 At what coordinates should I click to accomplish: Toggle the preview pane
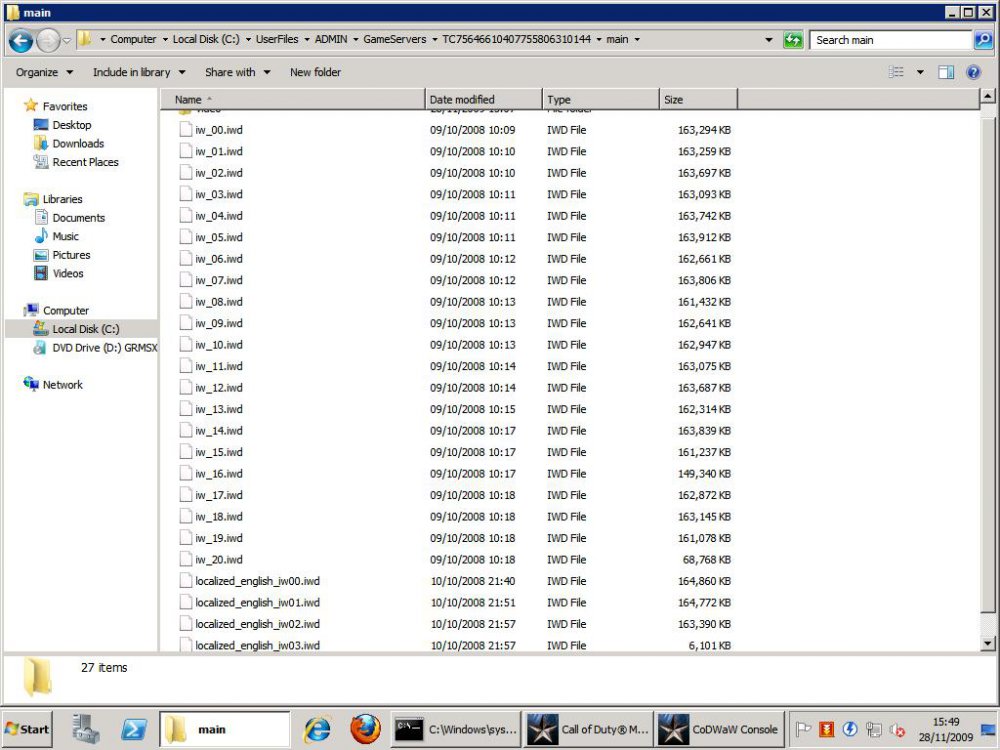coord(946,72)
